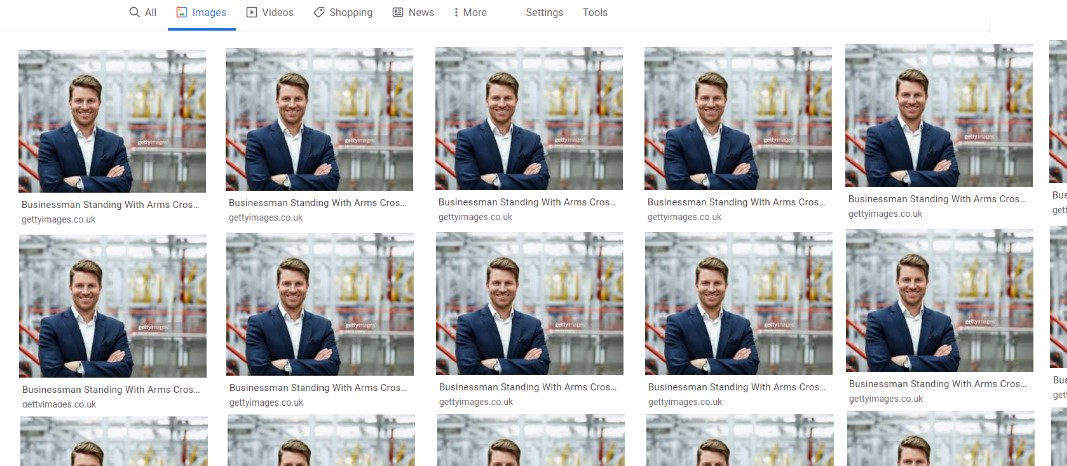The height and width of the screenshot is (466, 1067).
Task: Switch to the All search results tab
Action: [143, 12]
